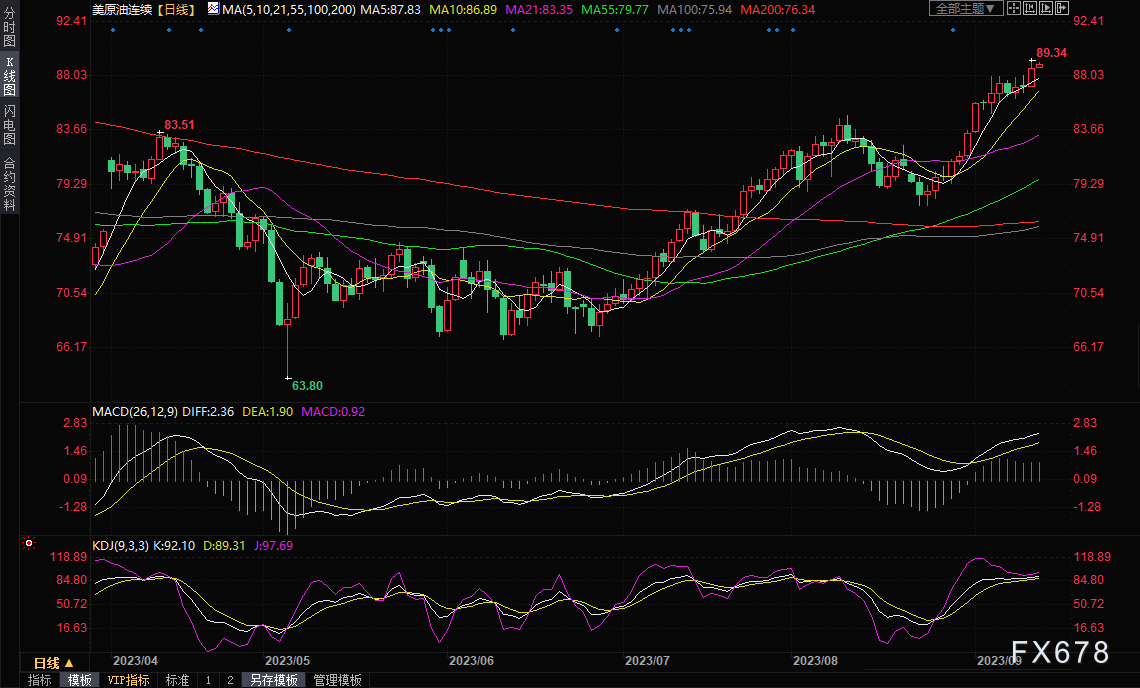
Task: Click the KDJ(9,3,3) indicator title
Action: coord(120,545)
